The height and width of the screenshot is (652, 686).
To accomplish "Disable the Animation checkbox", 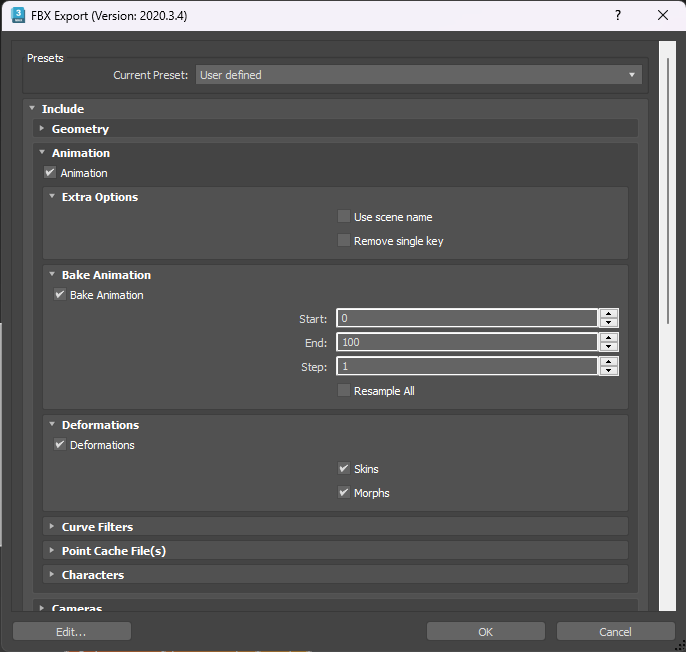I will tap(50, 173).
